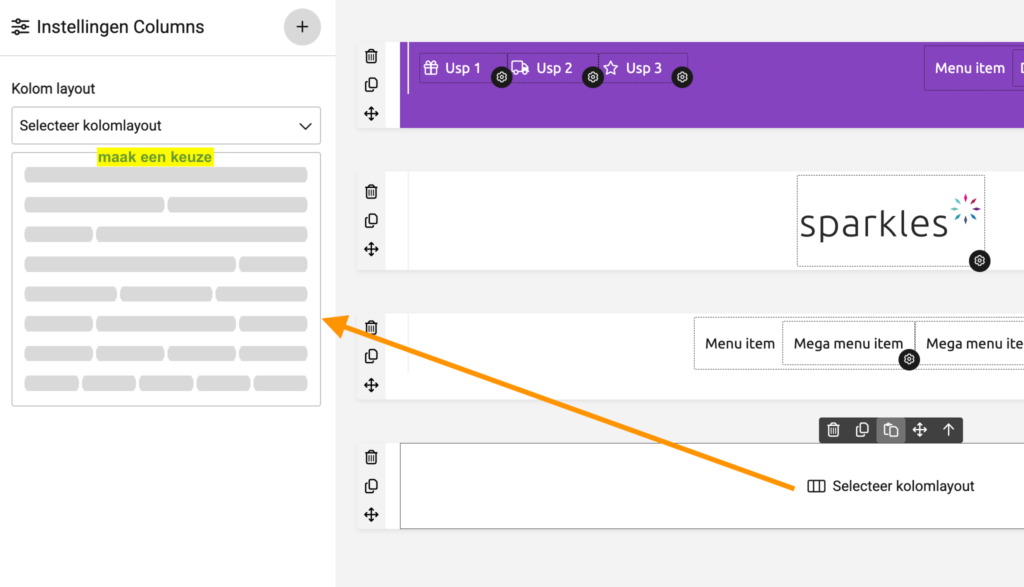Choose the single full-width column layout

click(x=166, y=175)
